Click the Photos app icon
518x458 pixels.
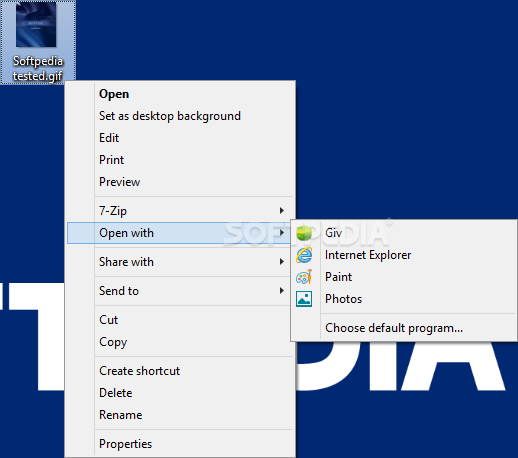pos(304,299)
